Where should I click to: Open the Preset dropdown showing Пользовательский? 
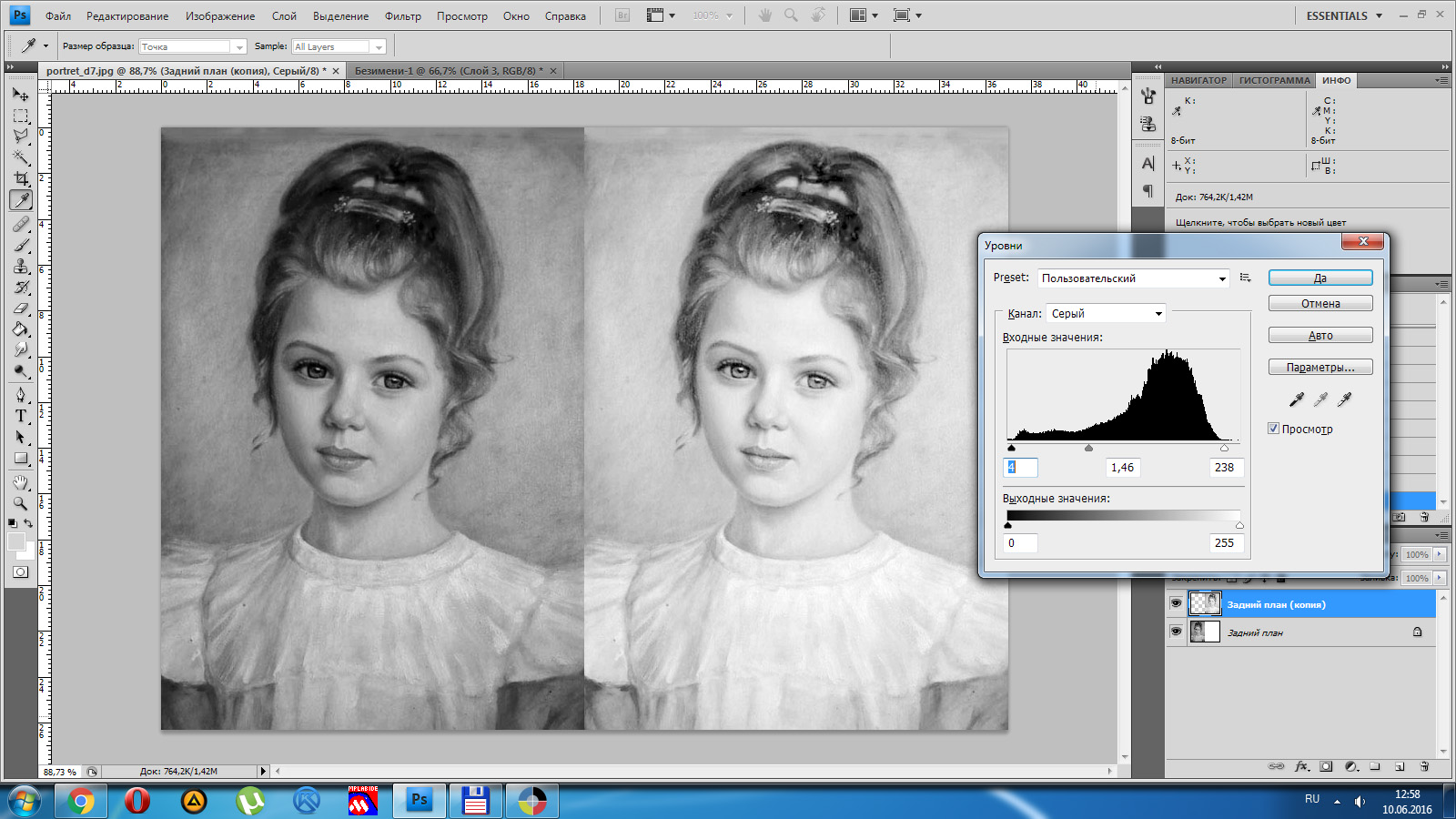tap(1133, 278)
